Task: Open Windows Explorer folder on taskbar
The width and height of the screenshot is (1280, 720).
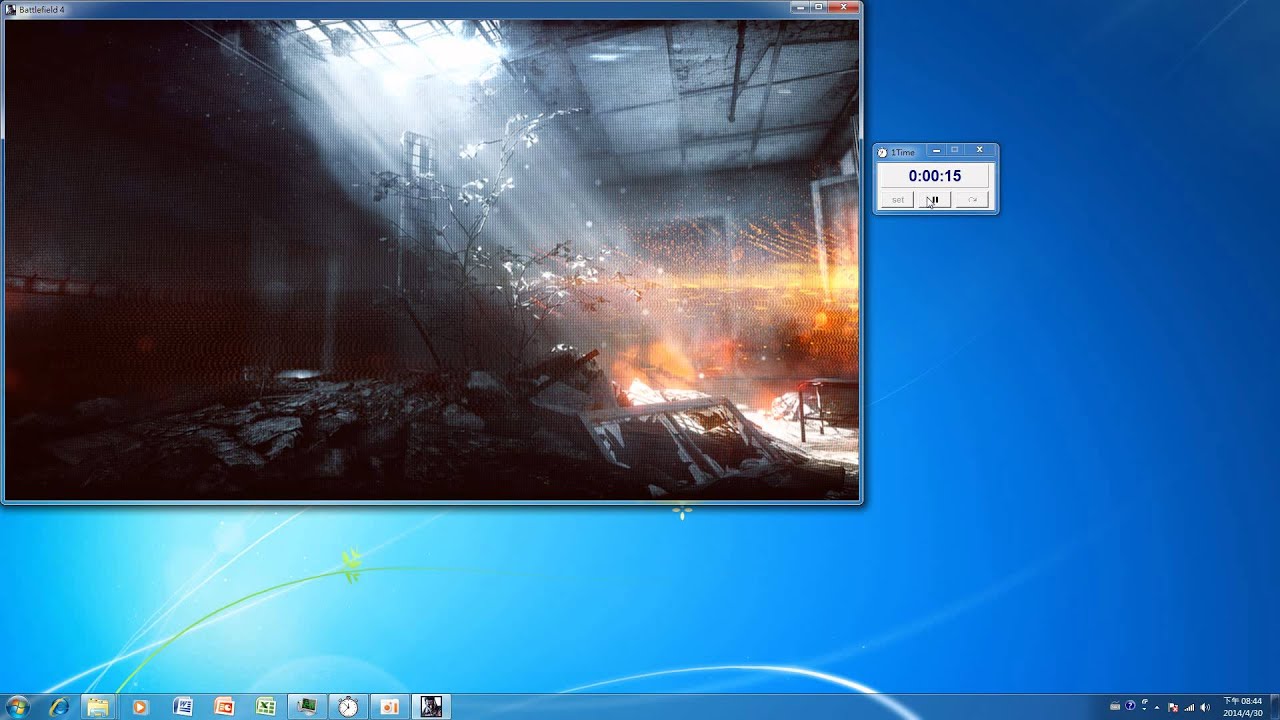Action: pyautogui.click(x=98, y=706)
